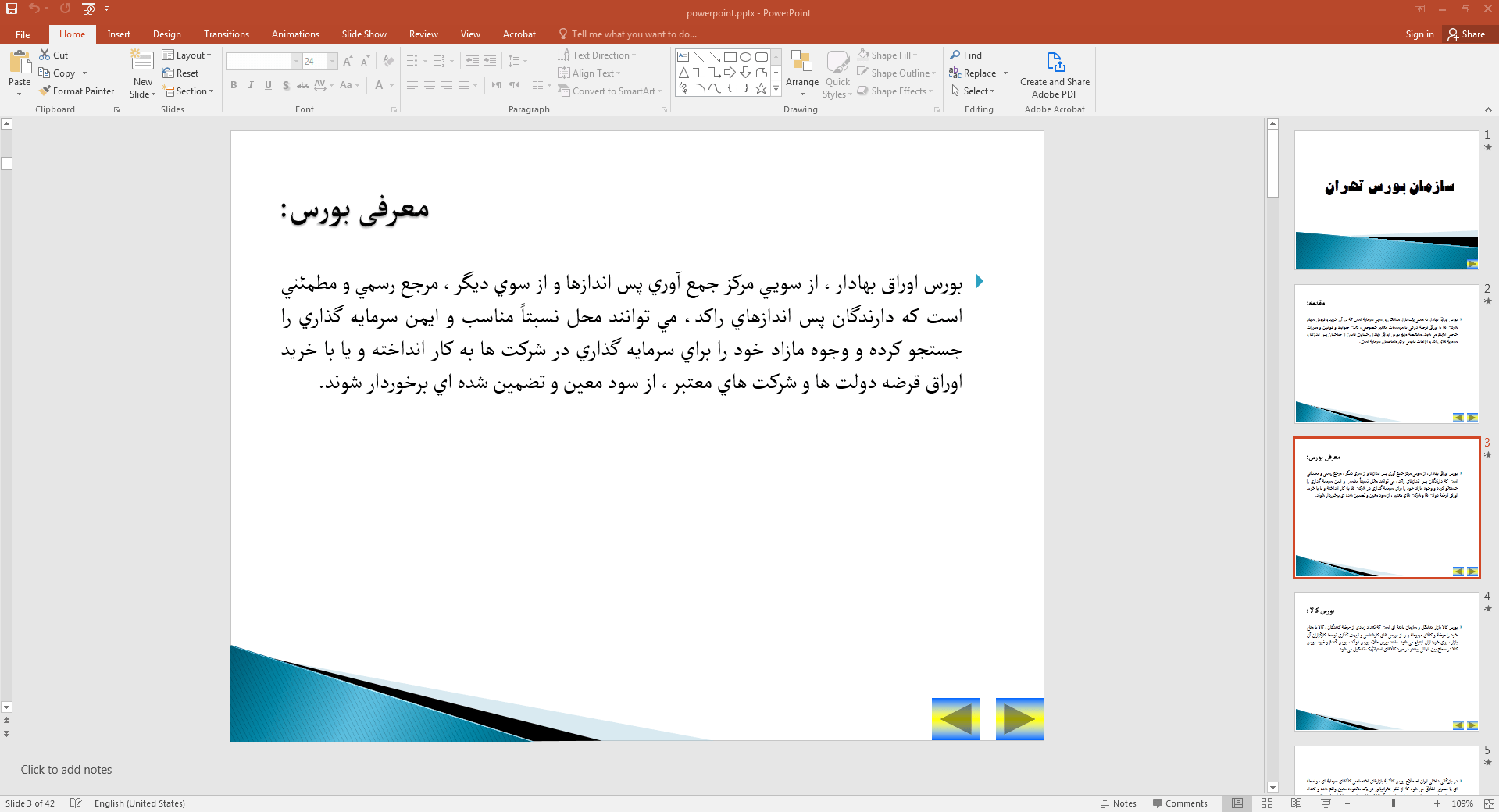Toggle Bold formatting
Image resolution: width=1499 pixels, height=812 pixels.
pyautogui.click(x=234, y=85)
